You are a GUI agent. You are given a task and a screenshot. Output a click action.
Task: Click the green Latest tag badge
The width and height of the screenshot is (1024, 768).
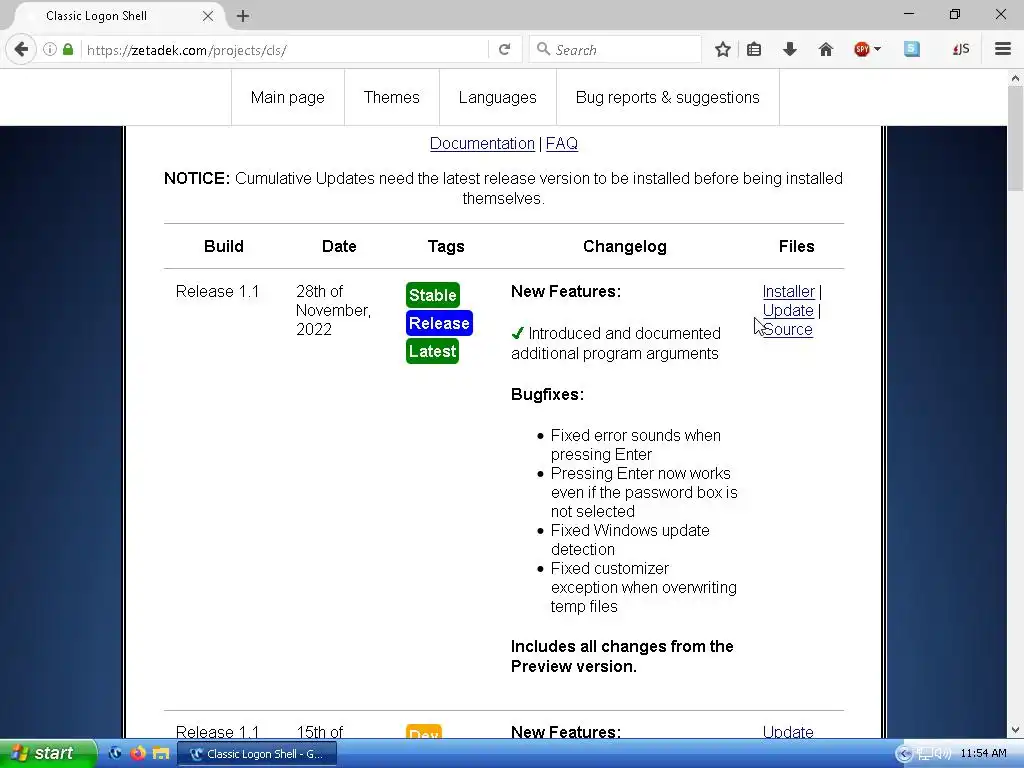coord(432,351)
